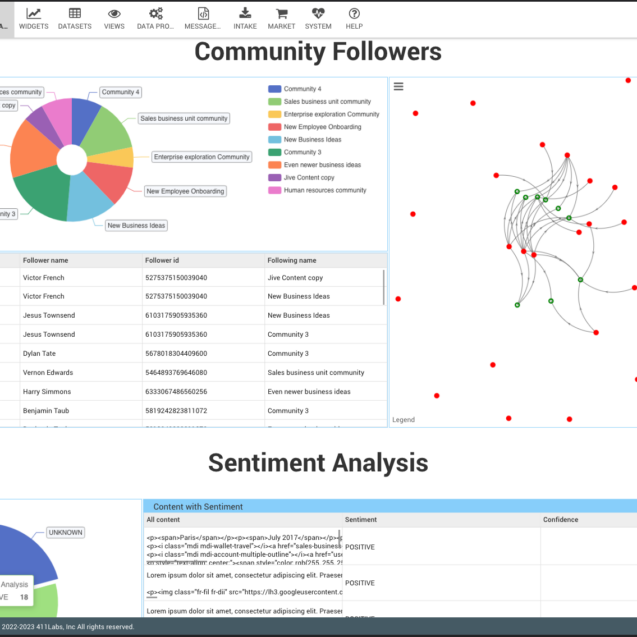The width and height of the screenshot is (637, 637).
Task: Open the network graph hamburger menu
Action: coord(399,87)
